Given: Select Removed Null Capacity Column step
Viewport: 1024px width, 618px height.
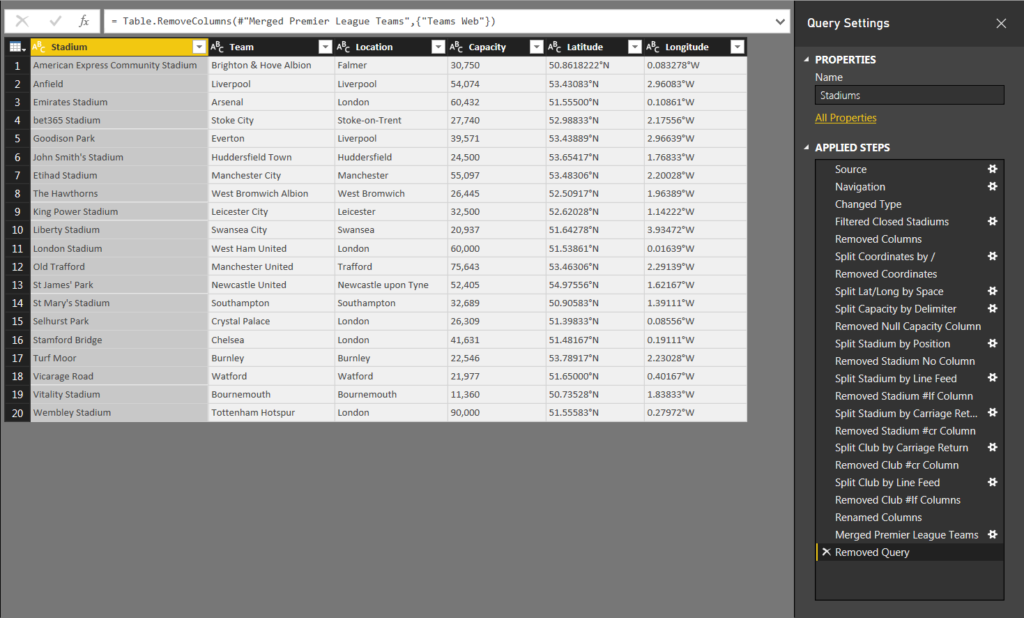Looking at the screenshot, I should click(909, 326).
